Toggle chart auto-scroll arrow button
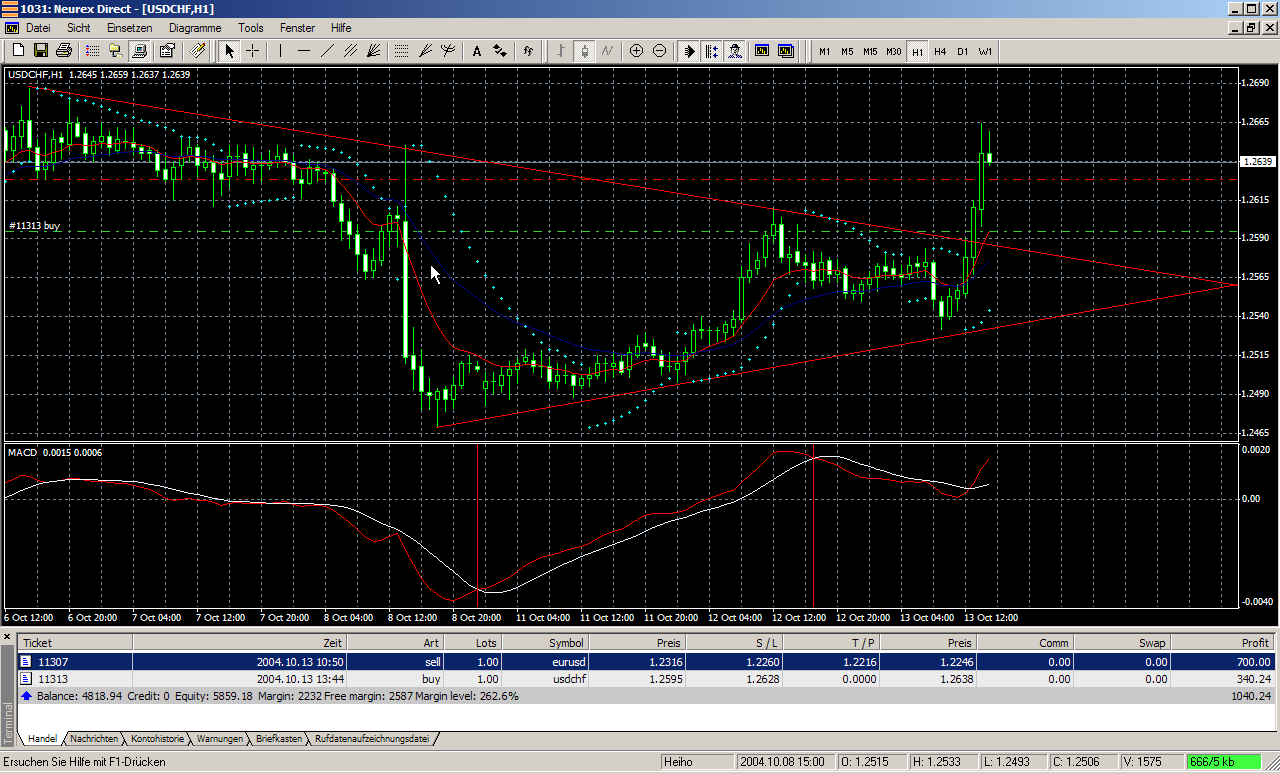1280x774 pixels. tap(689, 51)
